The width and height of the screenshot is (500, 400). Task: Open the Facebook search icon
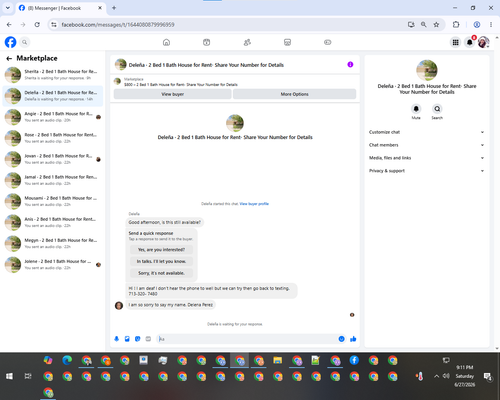point(24,42)
